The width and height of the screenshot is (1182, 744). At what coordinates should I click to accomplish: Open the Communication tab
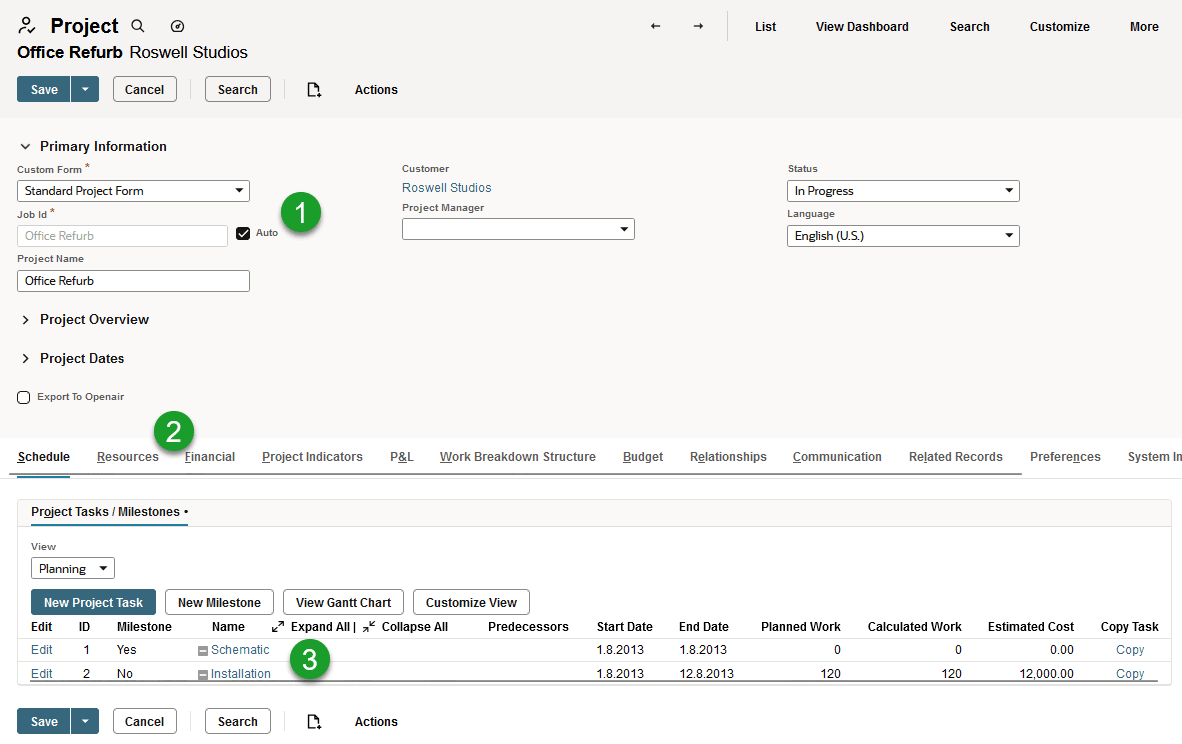[x=837, y=457]
